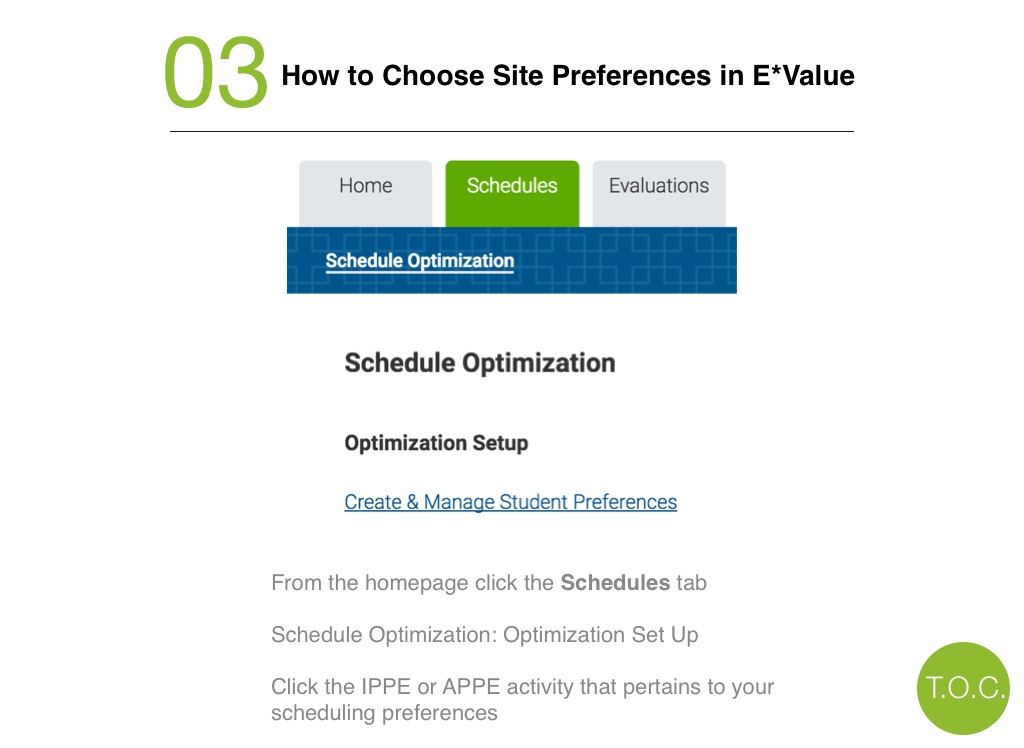Click the 'scheduling preferences' final text line
This screenshot has height=748, width=1024.
tap(384, 713)
